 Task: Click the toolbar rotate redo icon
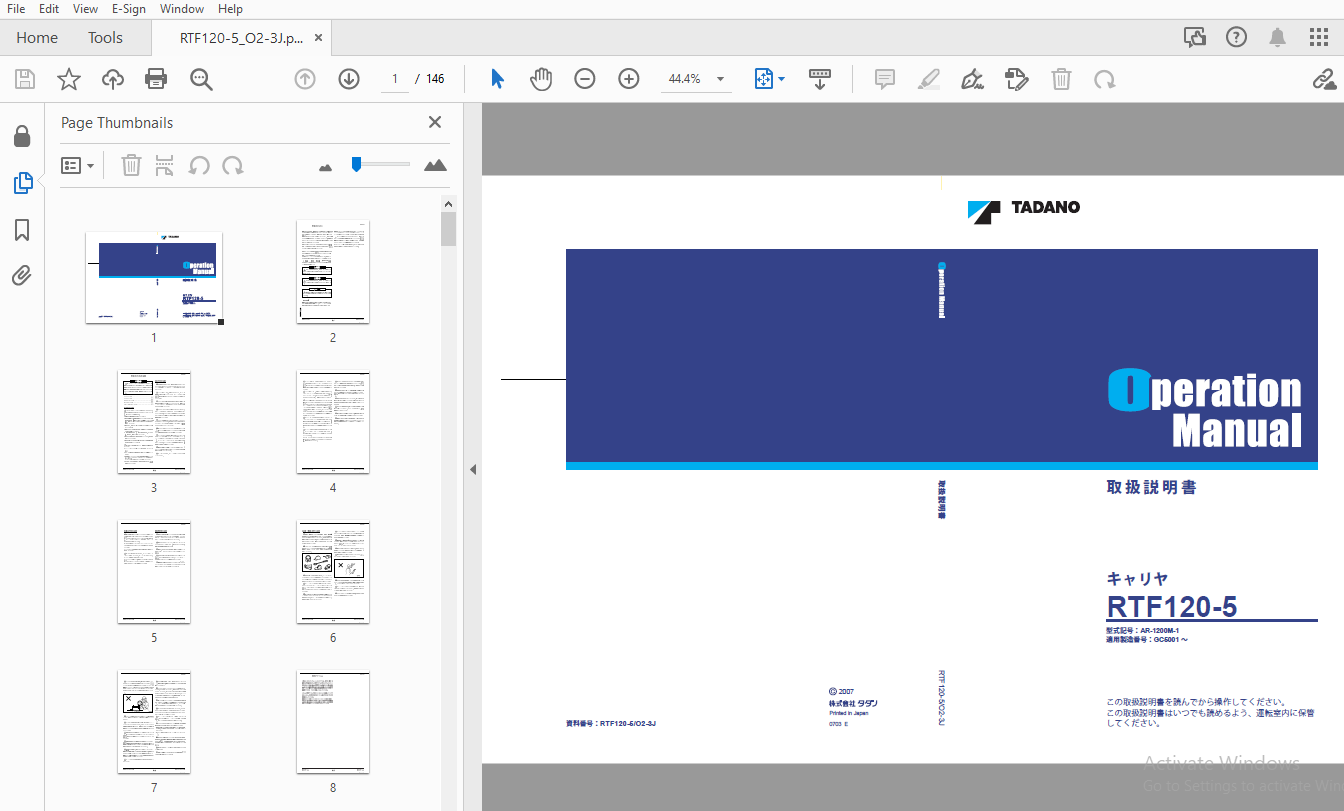coord(1104,79)
